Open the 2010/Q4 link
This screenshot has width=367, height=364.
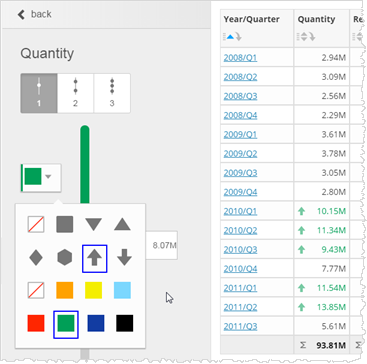(x=240, y=269)
